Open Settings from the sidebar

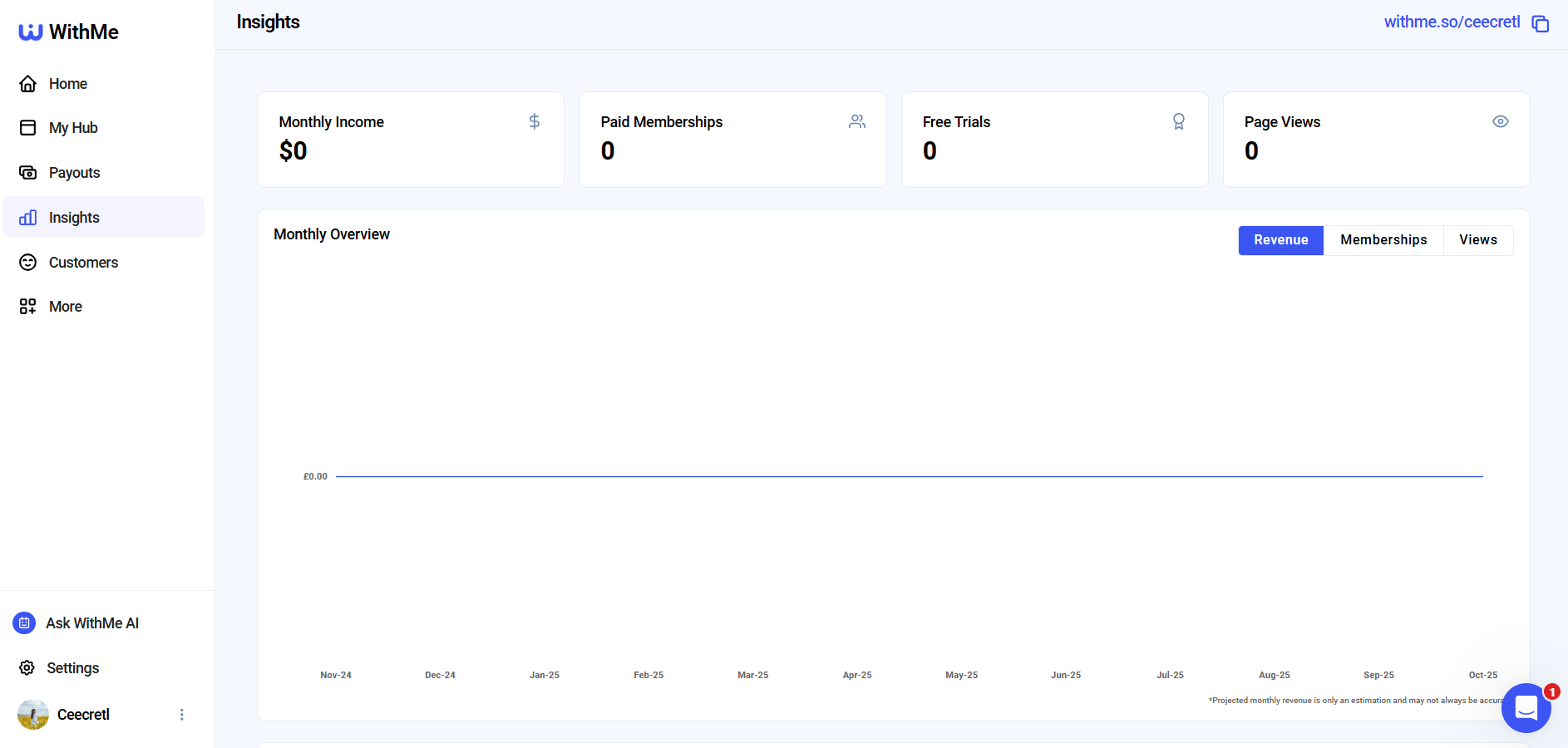pyautogui.click(x=72, y=667)
